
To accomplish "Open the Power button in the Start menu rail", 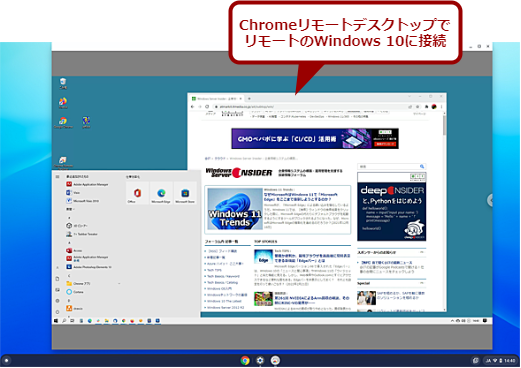I will click(x=57, y=312).
